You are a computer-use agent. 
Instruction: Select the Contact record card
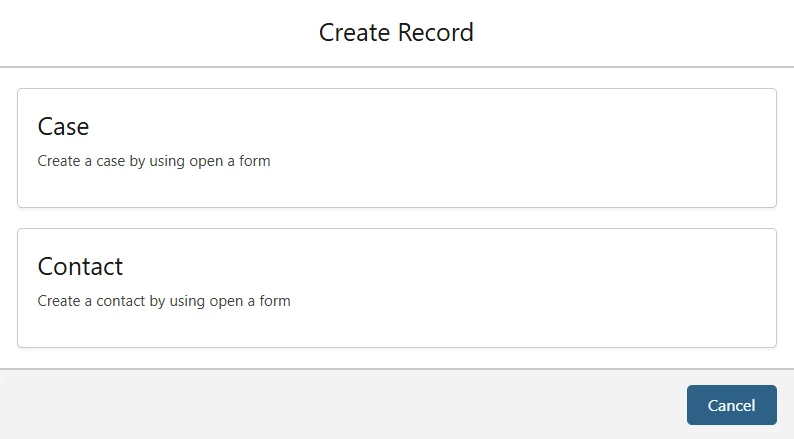[x=396, y=288]
